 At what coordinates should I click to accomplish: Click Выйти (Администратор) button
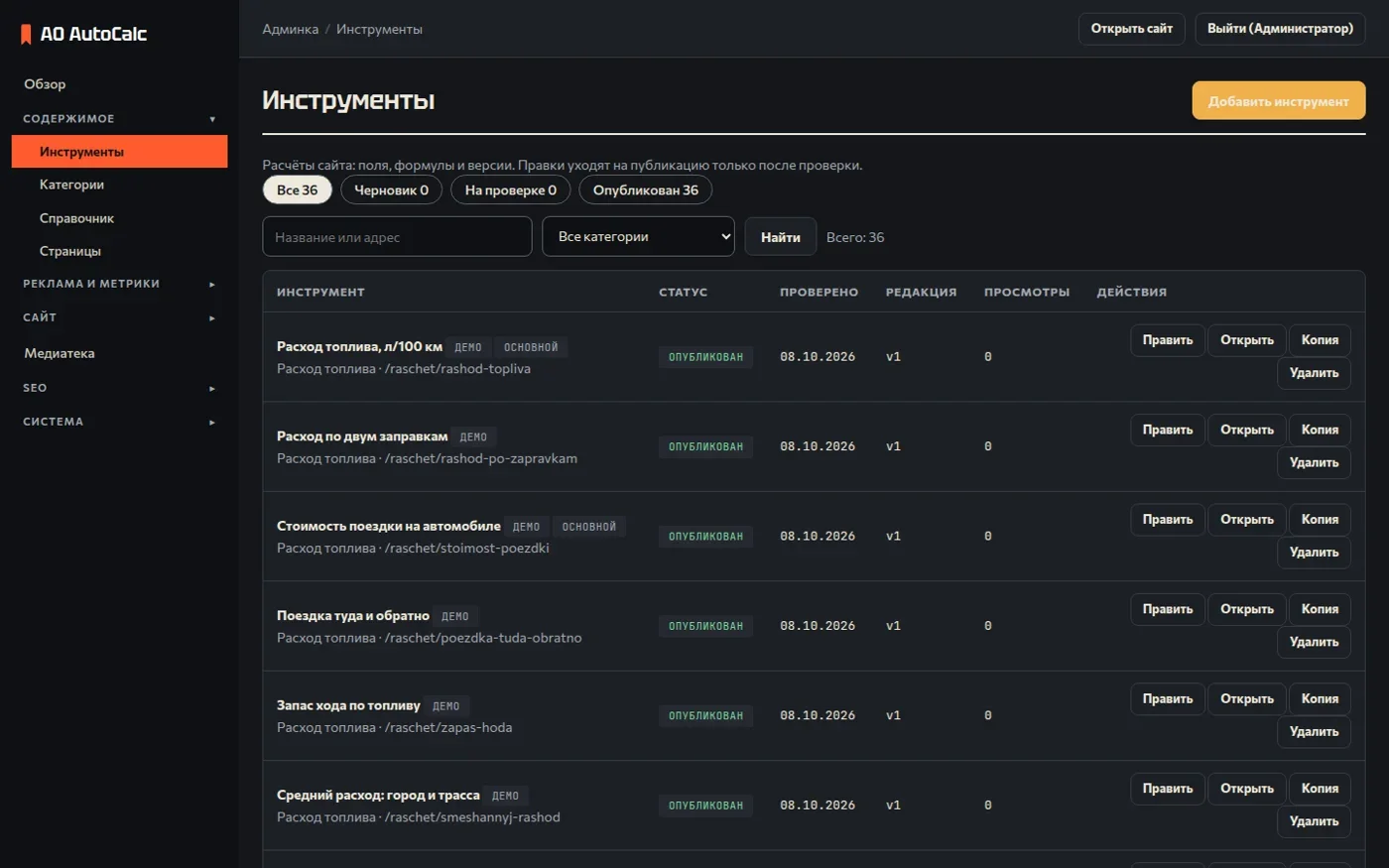pyautogui.click(x=1280, y=29)
